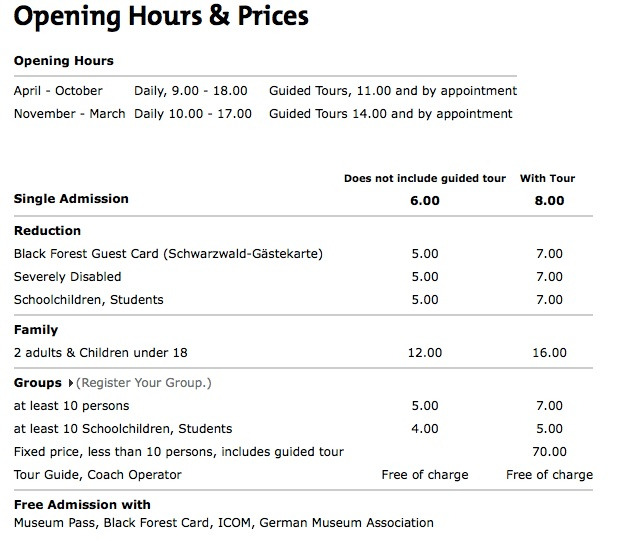Click the Tour Guide, Coach Operator row
The width and height of the screenshot is (632, 541).
[x=303, y=474]
